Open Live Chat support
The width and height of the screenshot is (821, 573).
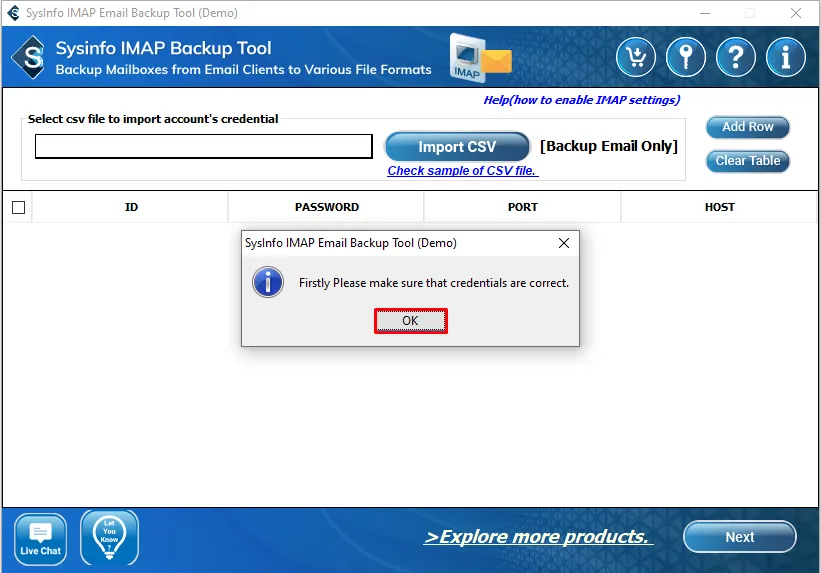click(x=41, y=539)
